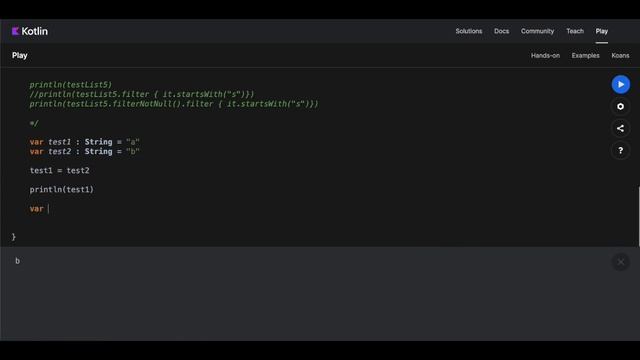Screen dimensions: 640x360
Task: Click the output value 'b' in console
Action: pyautogui.click(x=18, y=261)
